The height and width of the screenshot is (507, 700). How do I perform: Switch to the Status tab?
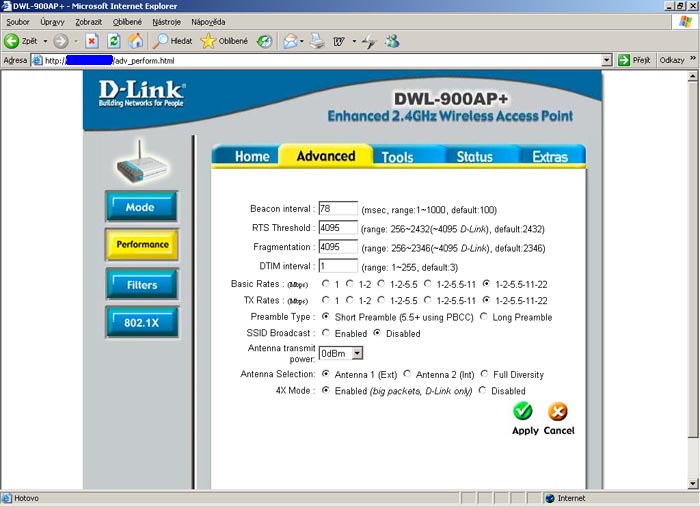pyautogui.click(x=474, y=157)
